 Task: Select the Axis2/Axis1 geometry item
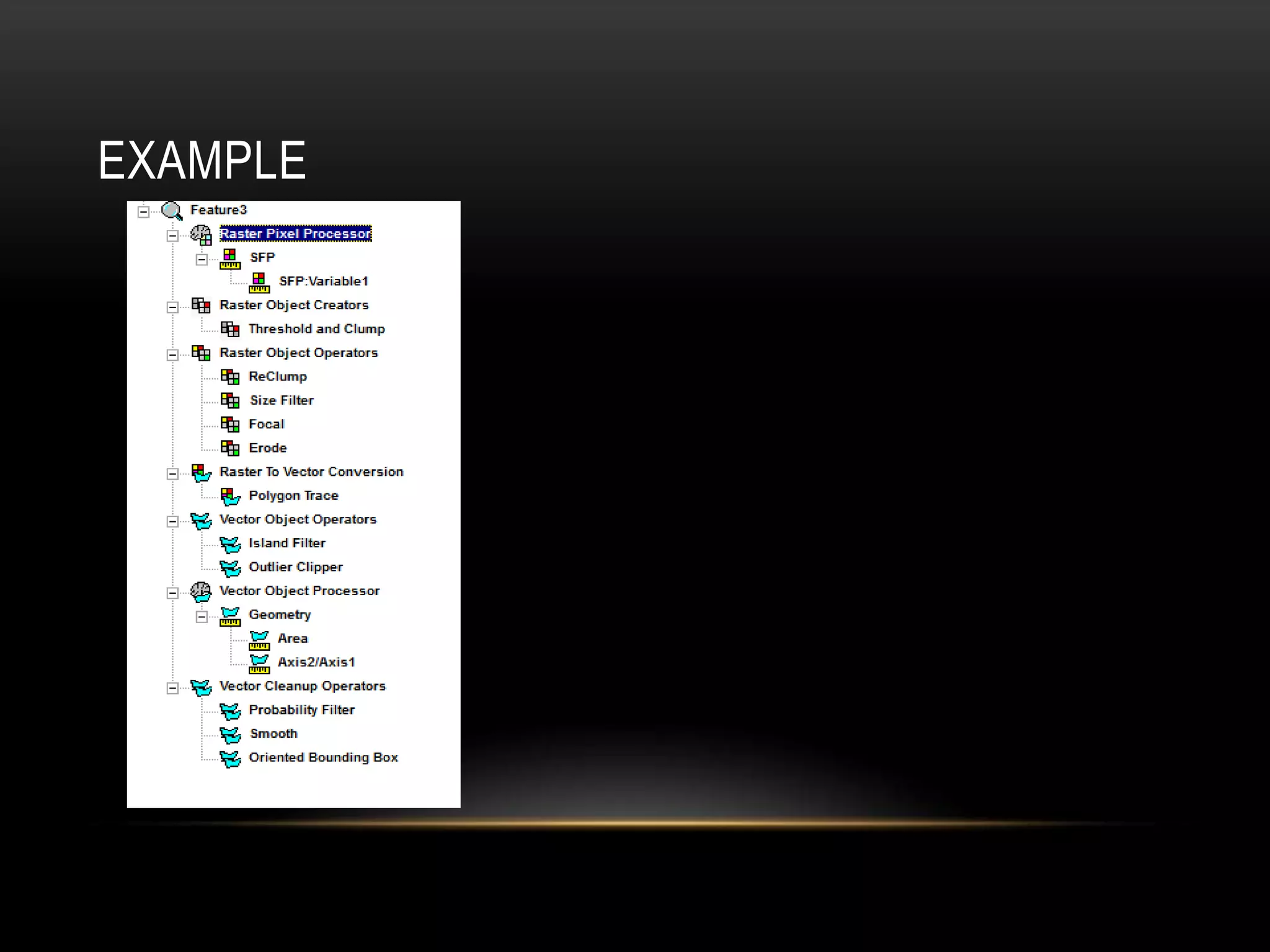(x=316, y=663)
